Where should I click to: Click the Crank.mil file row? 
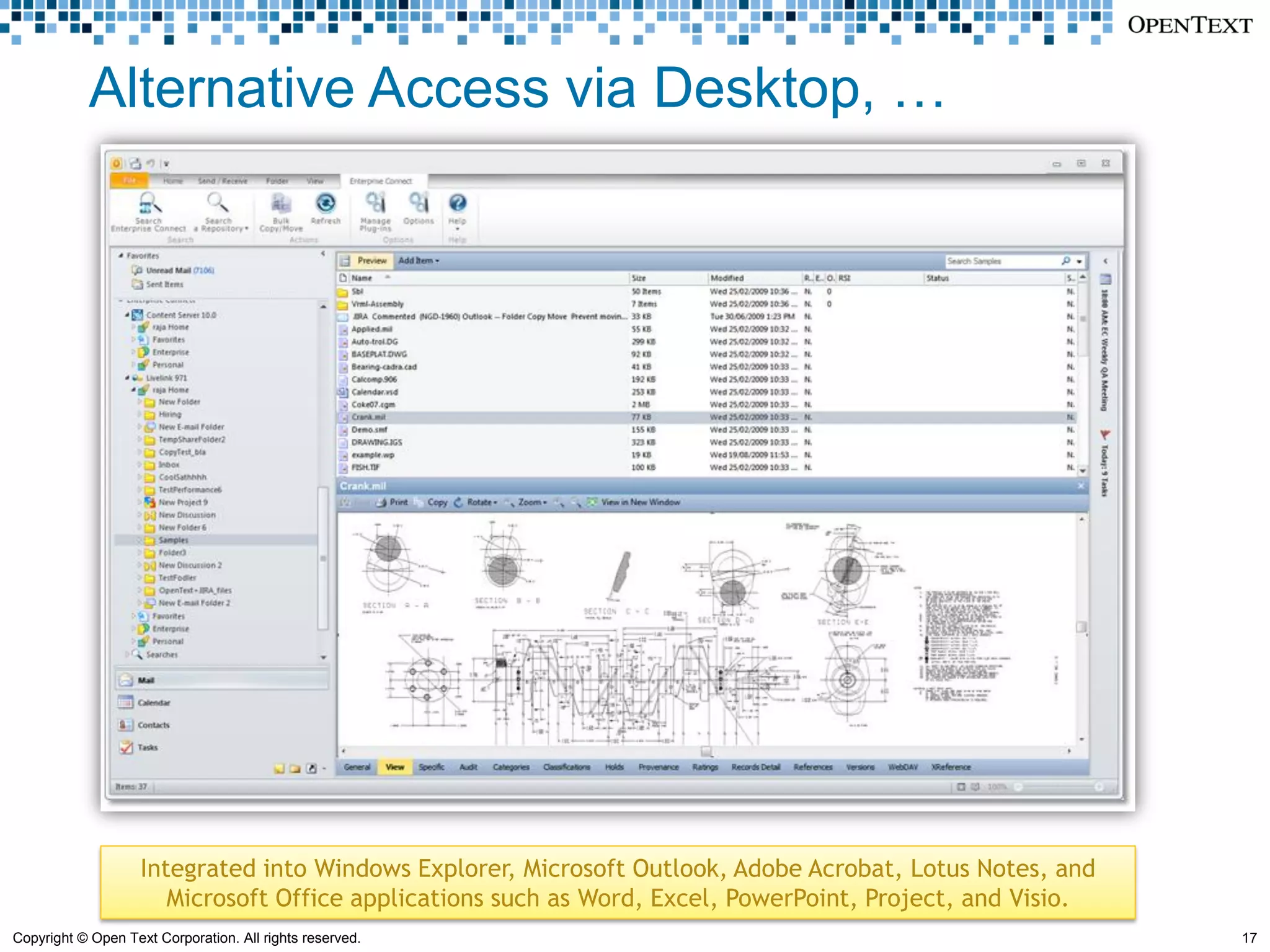(x=706, y=417)
